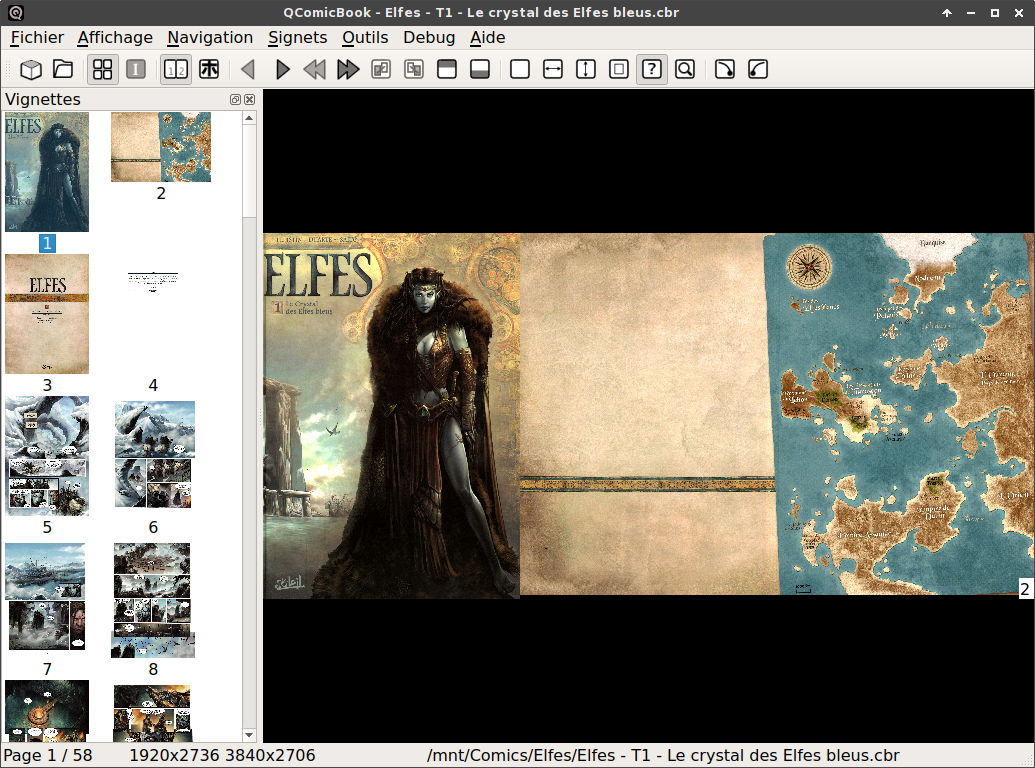The width and height of the screenshot is (1035, 768).
Task: Click the toolbar drag handle
Action: [x=8, y=69]
